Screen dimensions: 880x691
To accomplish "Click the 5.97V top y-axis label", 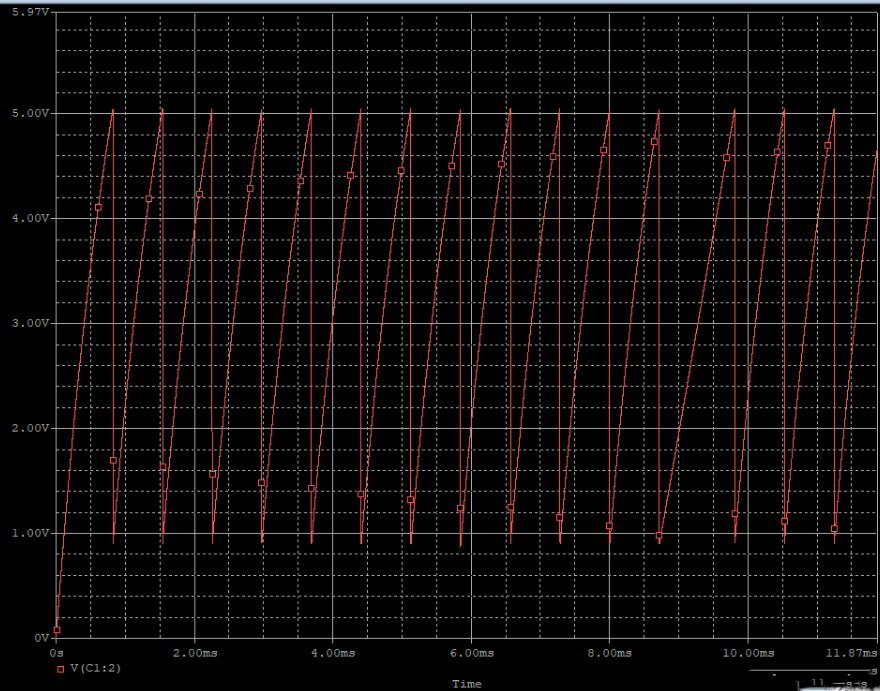I will (26, 12).
